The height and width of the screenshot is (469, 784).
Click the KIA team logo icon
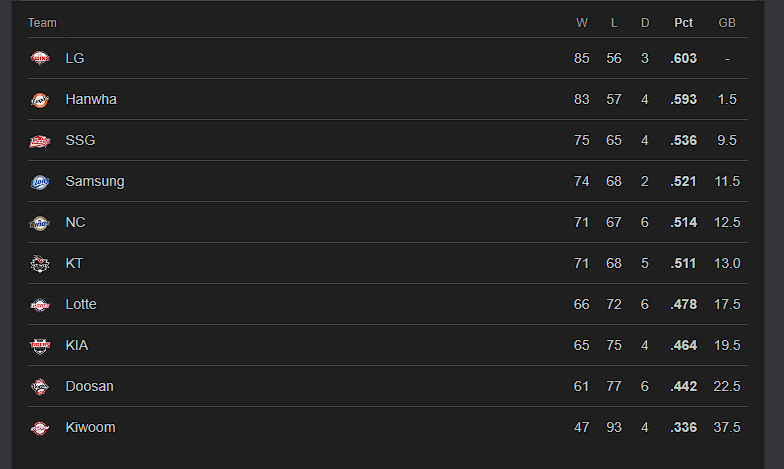click(x=39, y=346)
